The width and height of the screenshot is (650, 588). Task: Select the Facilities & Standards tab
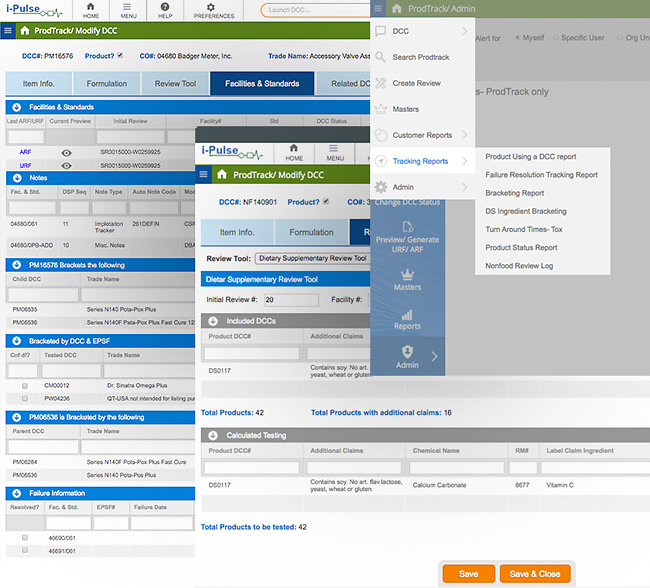point(262,83)
